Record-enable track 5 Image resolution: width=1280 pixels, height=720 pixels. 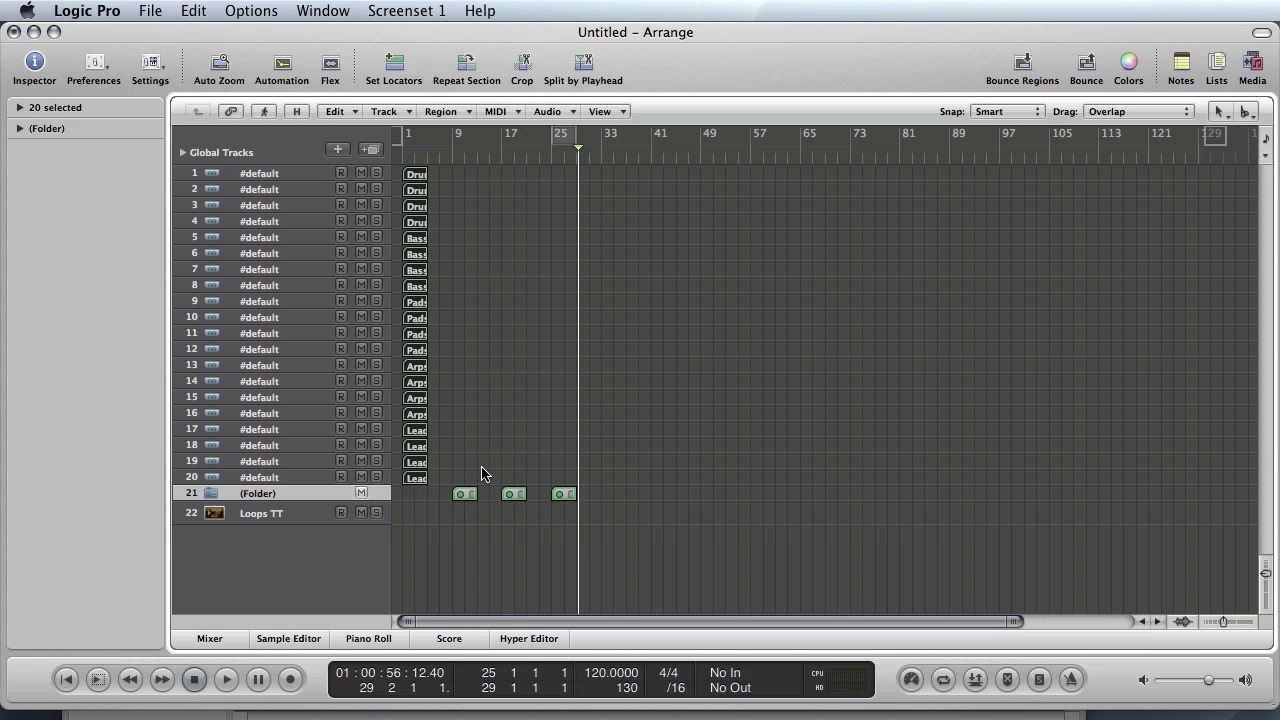[341, 237]
